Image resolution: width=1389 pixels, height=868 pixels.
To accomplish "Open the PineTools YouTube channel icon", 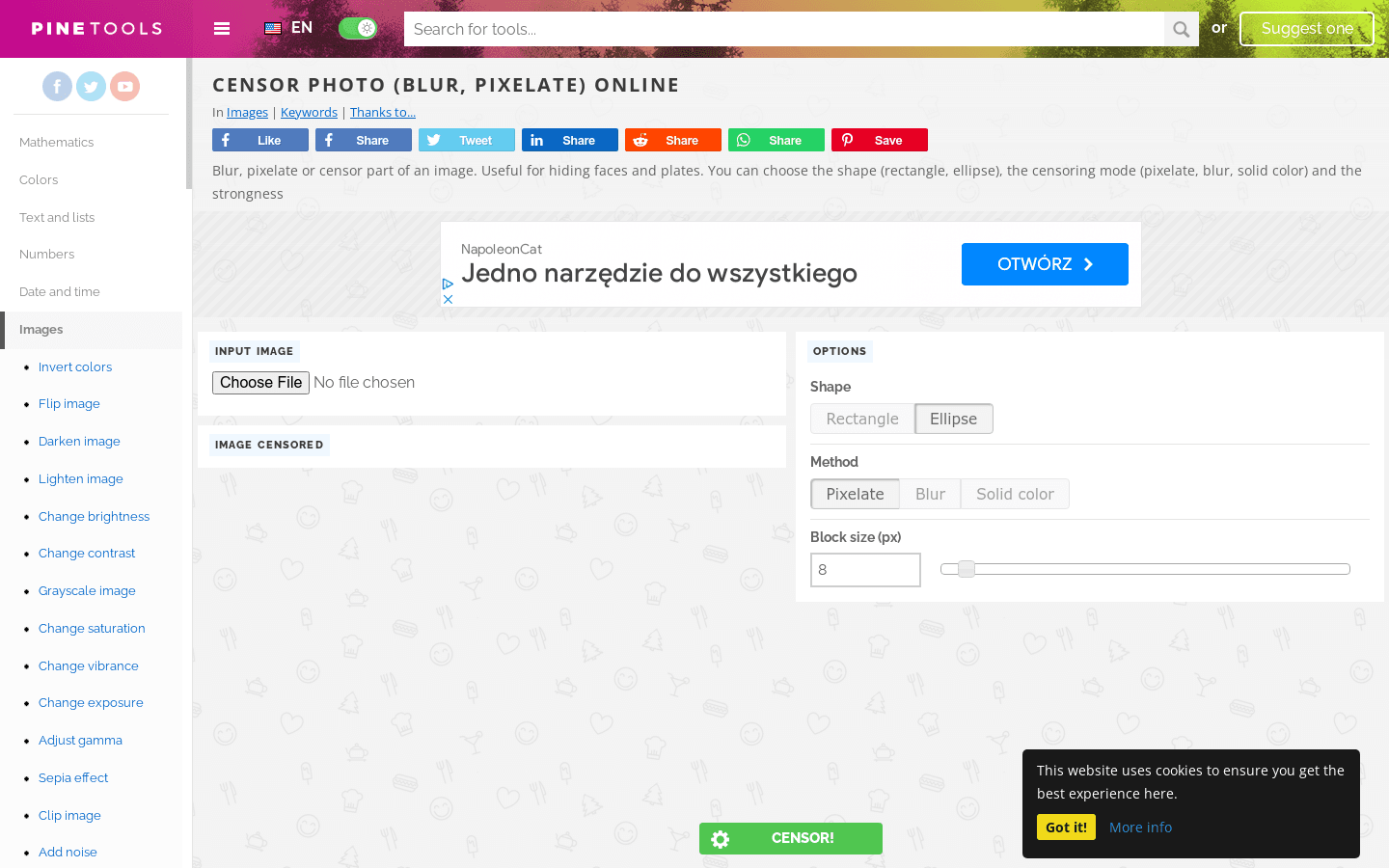I will click(124, 87).
